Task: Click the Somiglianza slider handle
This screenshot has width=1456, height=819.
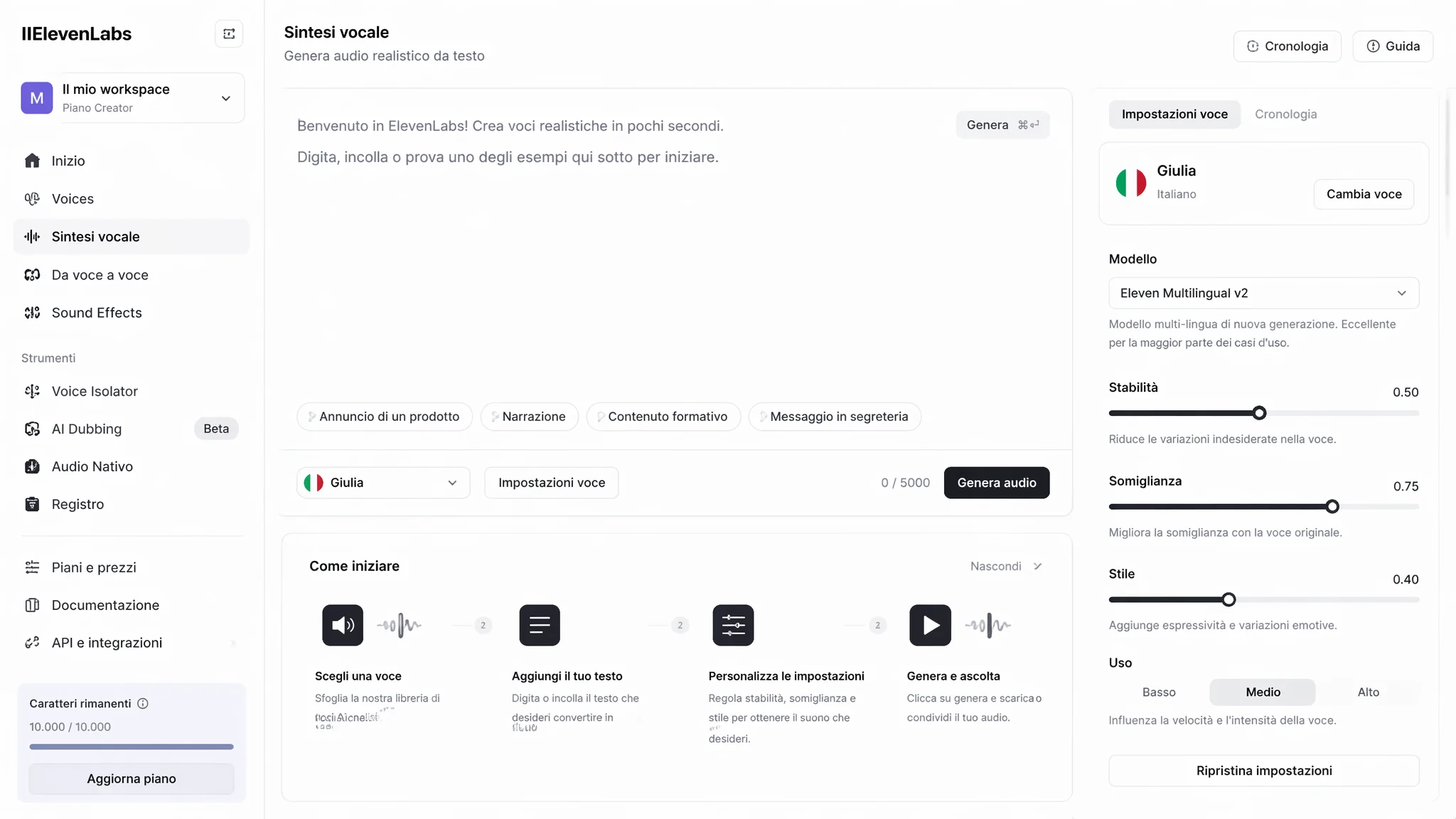Action: (x=1332, y=507)
